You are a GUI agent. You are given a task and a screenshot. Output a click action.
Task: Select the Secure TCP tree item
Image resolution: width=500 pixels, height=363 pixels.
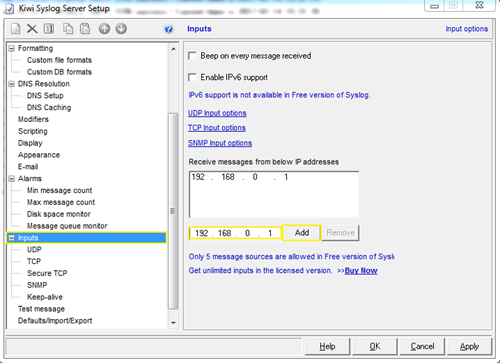(x=47, y=273)
